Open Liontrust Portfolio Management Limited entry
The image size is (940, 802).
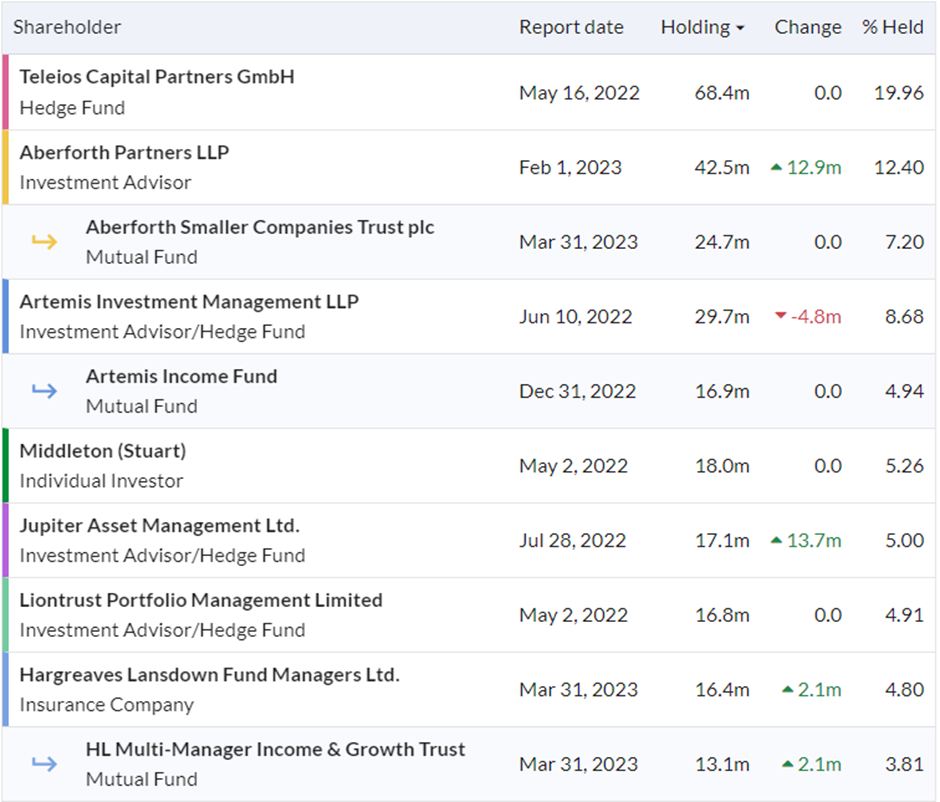201,600
